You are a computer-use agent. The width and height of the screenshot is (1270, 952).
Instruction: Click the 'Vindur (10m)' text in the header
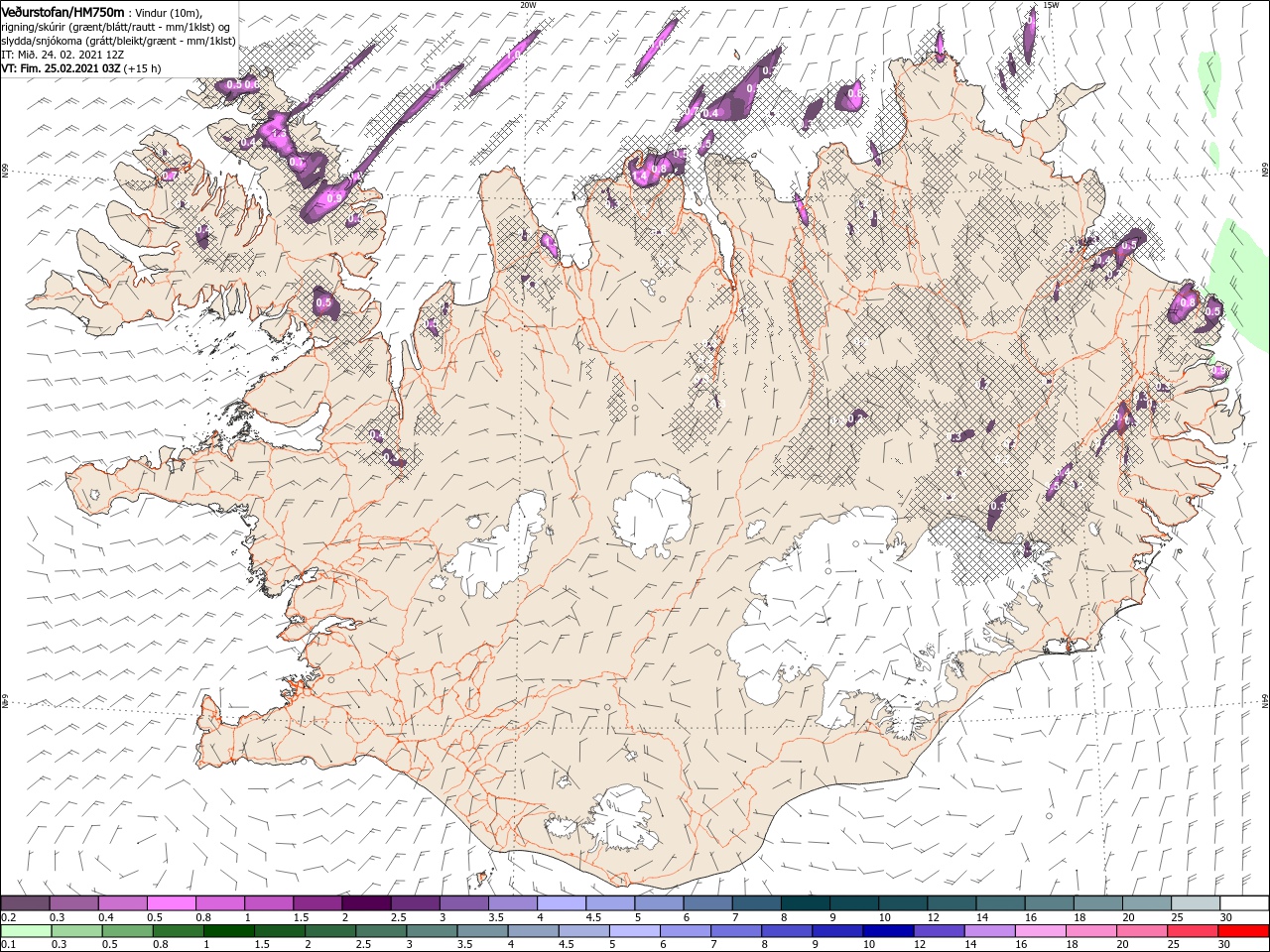[168, 13]
